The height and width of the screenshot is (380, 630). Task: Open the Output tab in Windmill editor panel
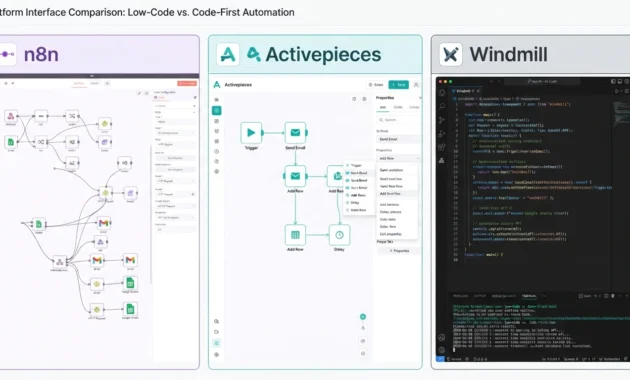[x=480, y=296]
